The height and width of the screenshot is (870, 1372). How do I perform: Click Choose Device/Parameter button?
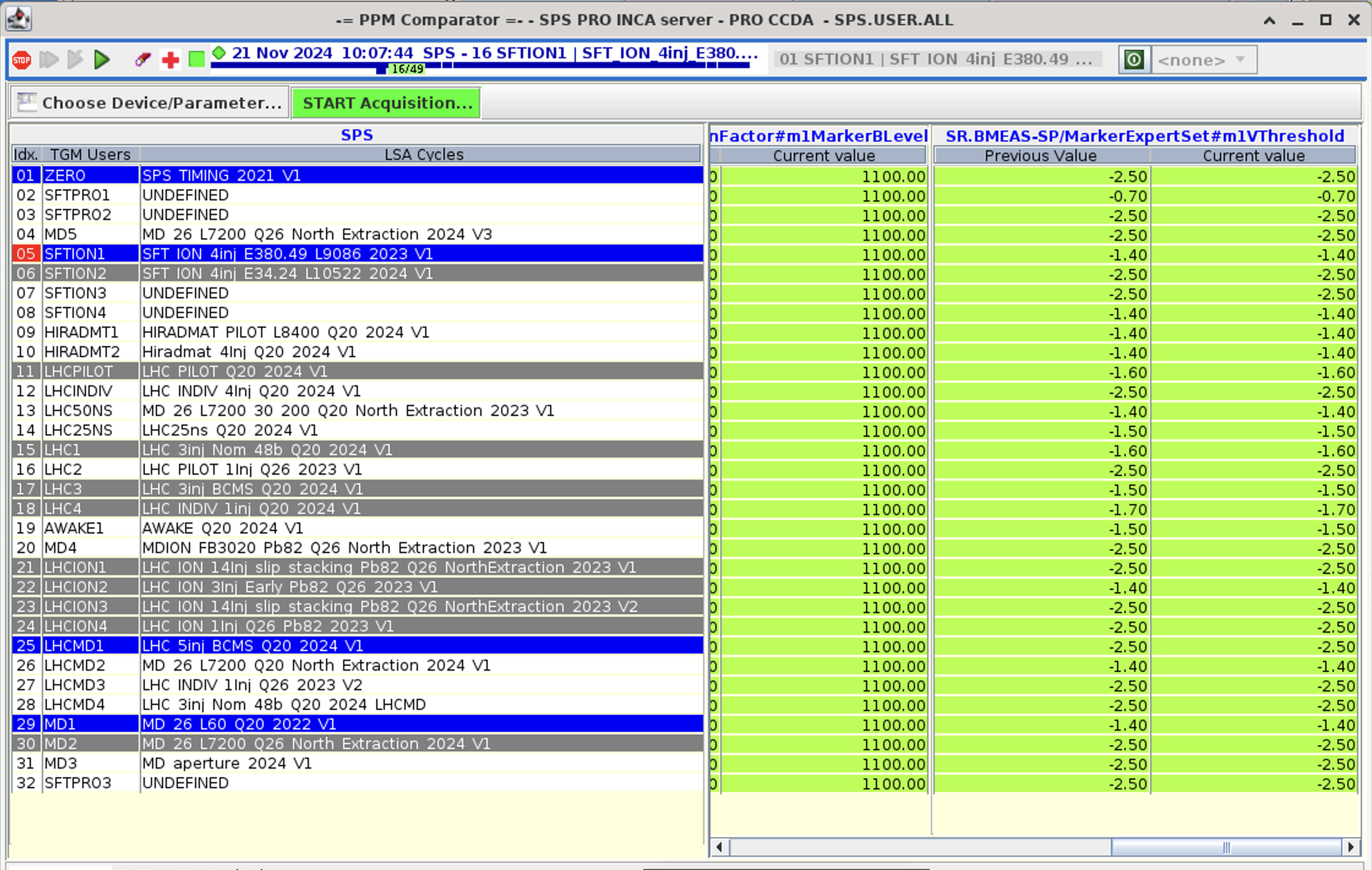pos(150,103)
